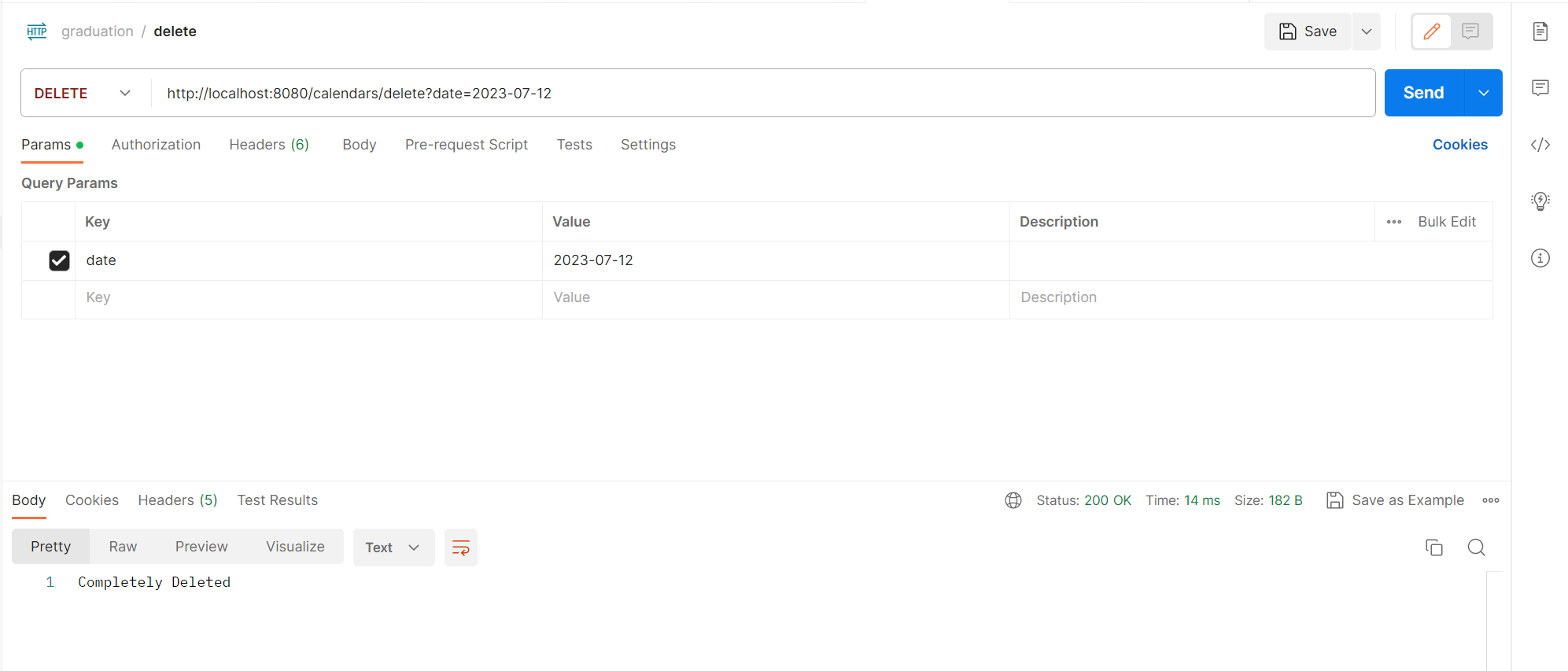1568x671 pixels.
Task: Click Bulk Edit for query params
Action: [x=1447, y=222]
